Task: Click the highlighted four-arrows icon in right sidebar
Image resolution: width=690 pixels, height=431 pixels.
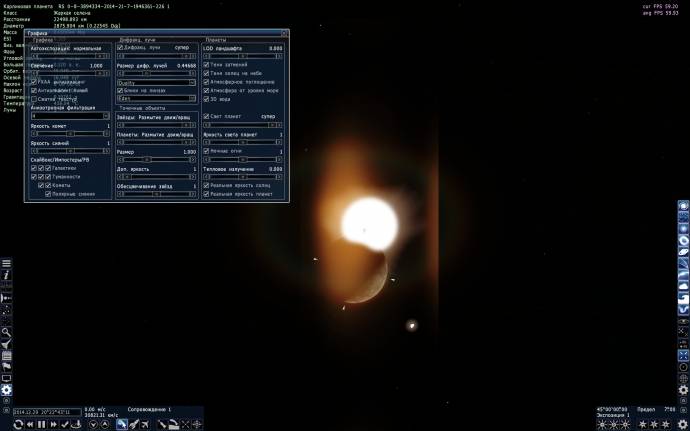Action: click(683, 355)
